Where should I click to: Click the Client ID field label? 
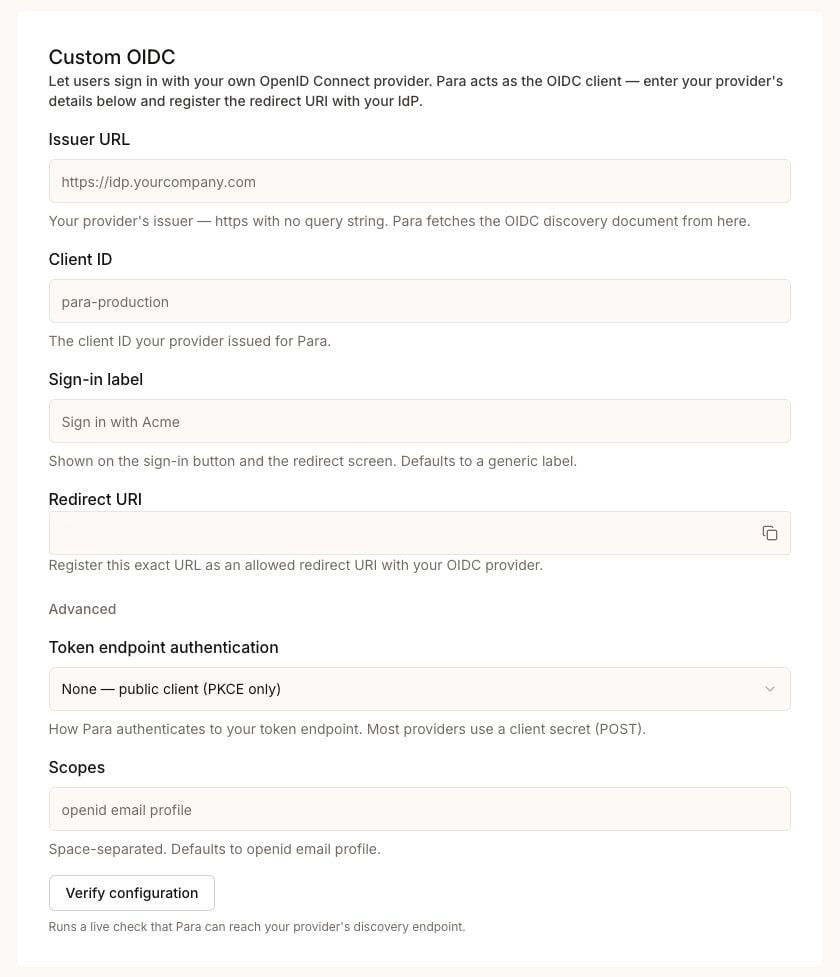tap(80, 259)
